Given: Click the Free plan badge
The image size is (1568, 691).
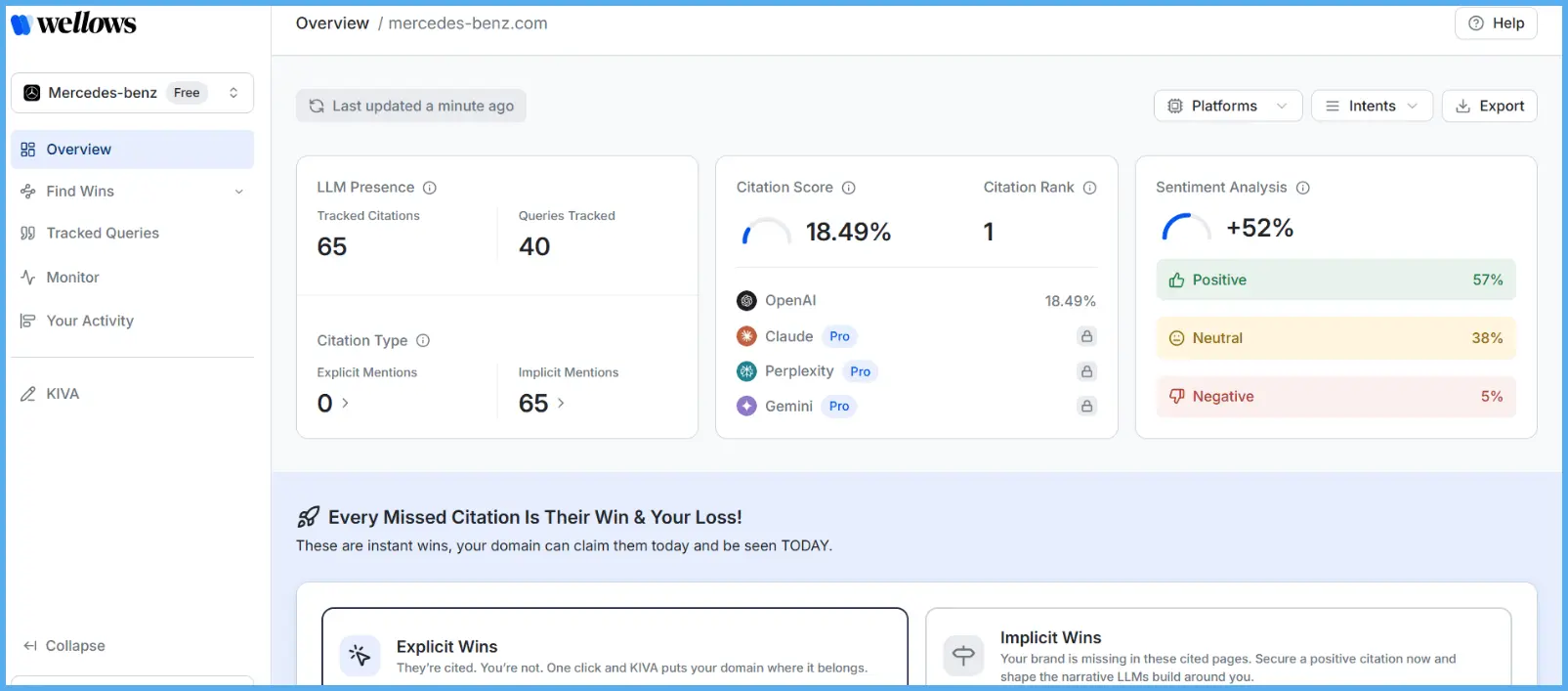Looking at the screenshot, I should point(187,93).
